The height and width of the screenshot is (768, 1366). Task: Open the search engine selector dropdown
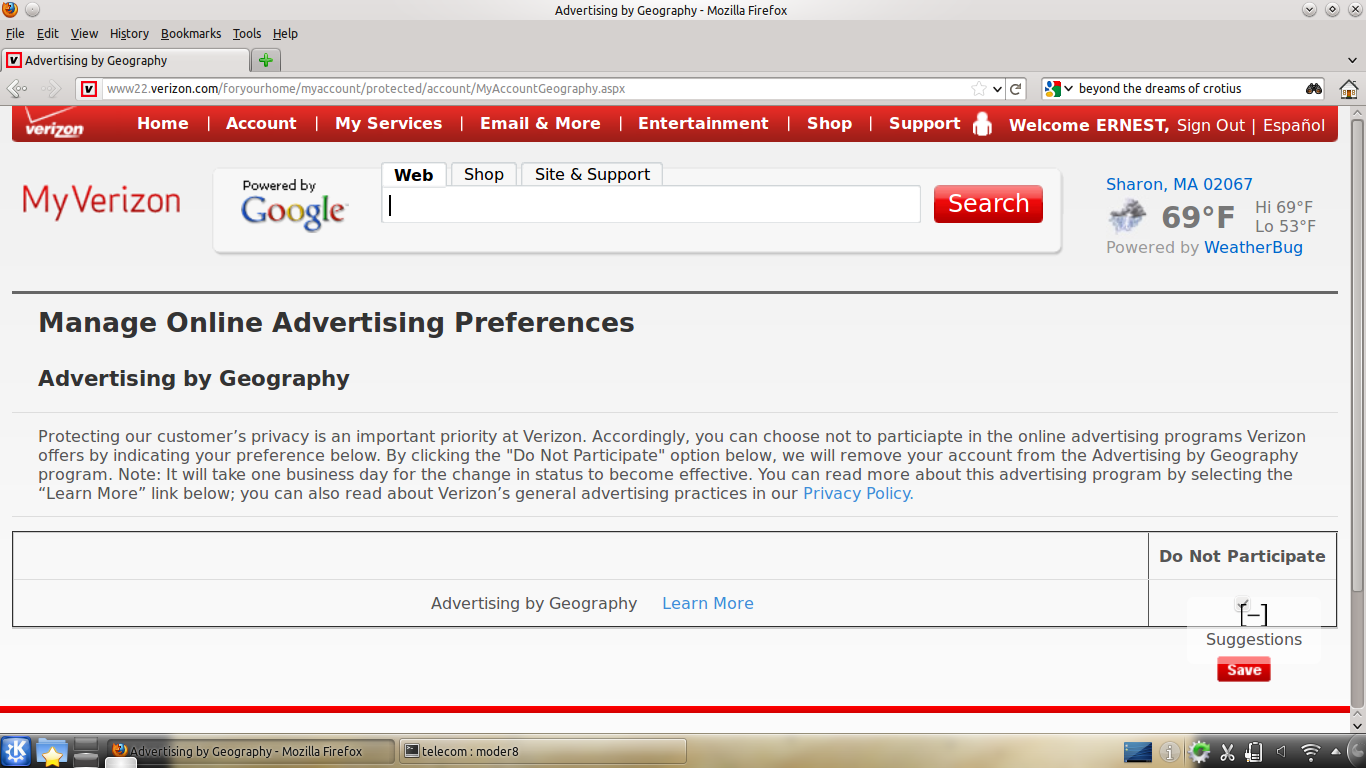(x=1059, y=89)
